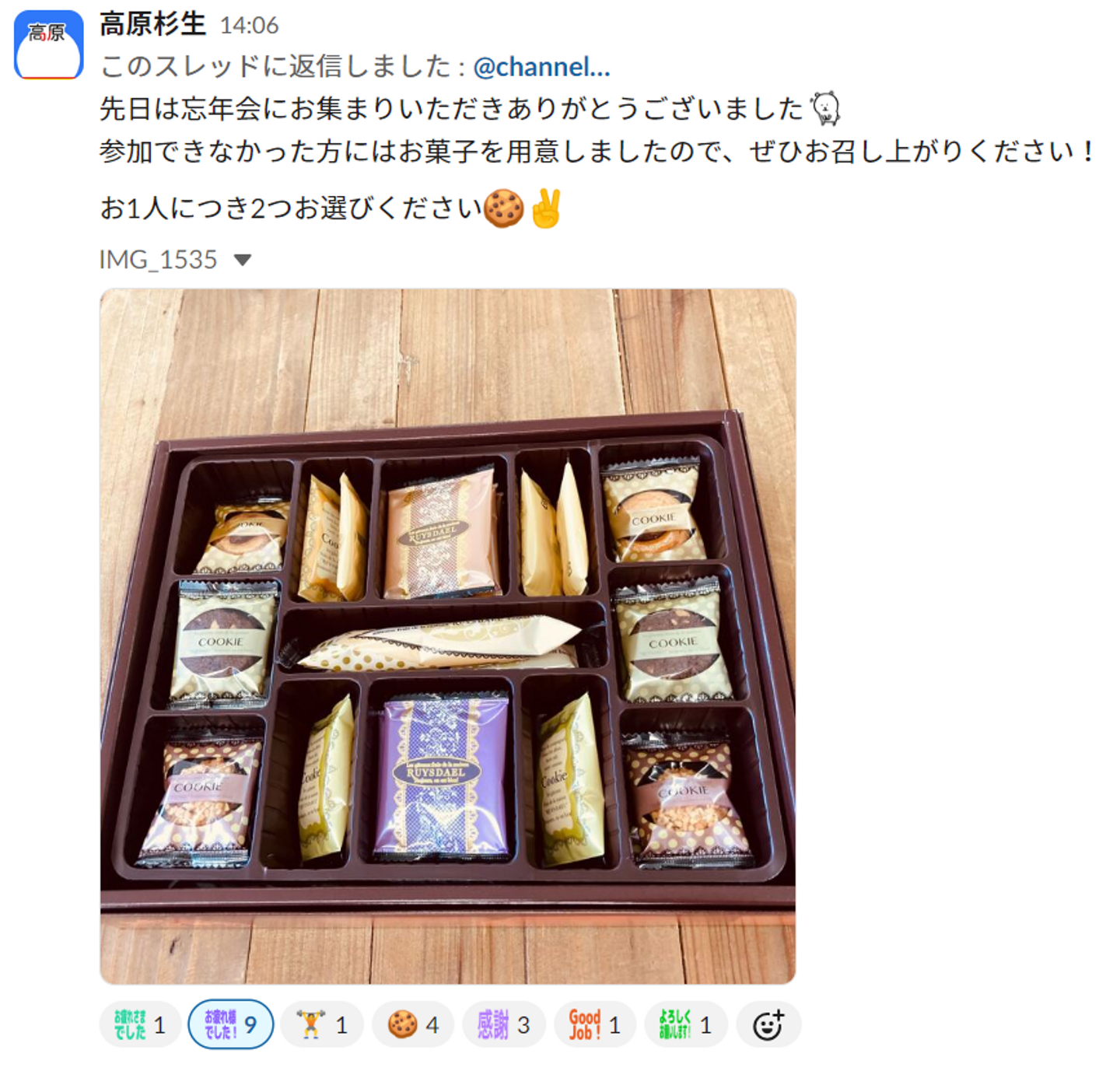Click the IMG_1535 file name label
Image resolution: width=1120 pixels, height=1071 pixels.
click(x=158, y=260)
